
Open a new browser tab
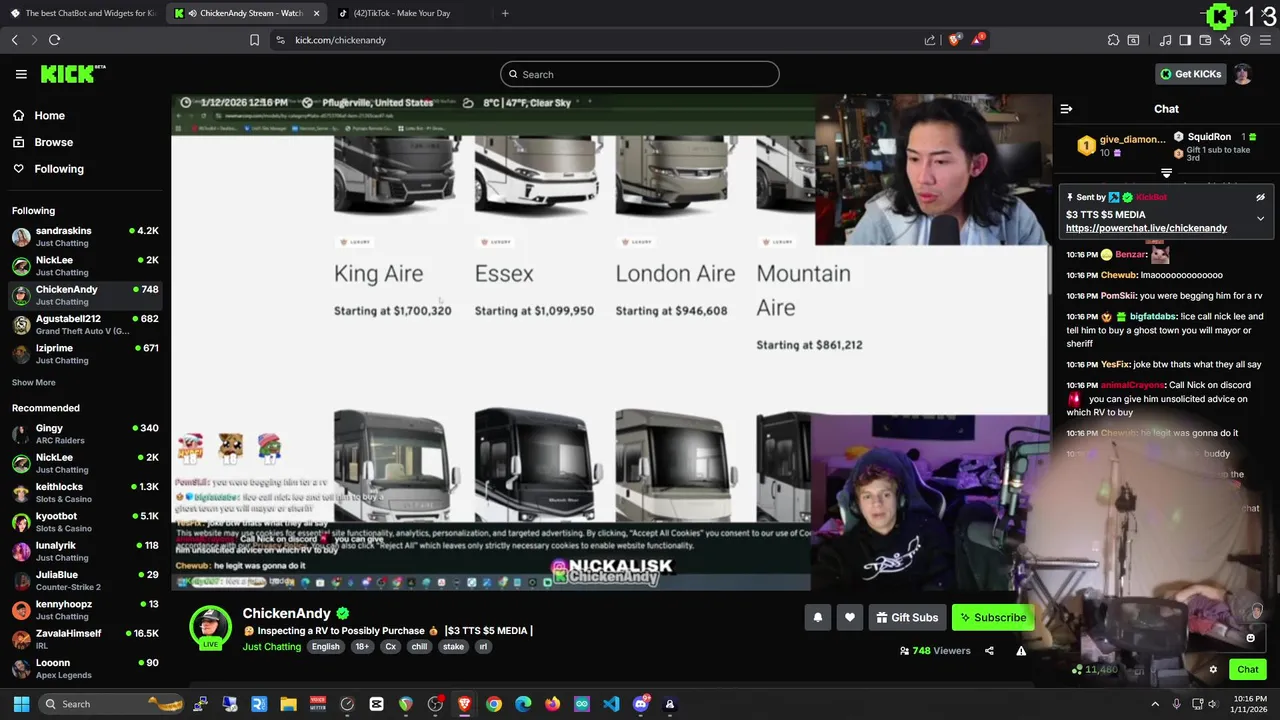(505, 13)
